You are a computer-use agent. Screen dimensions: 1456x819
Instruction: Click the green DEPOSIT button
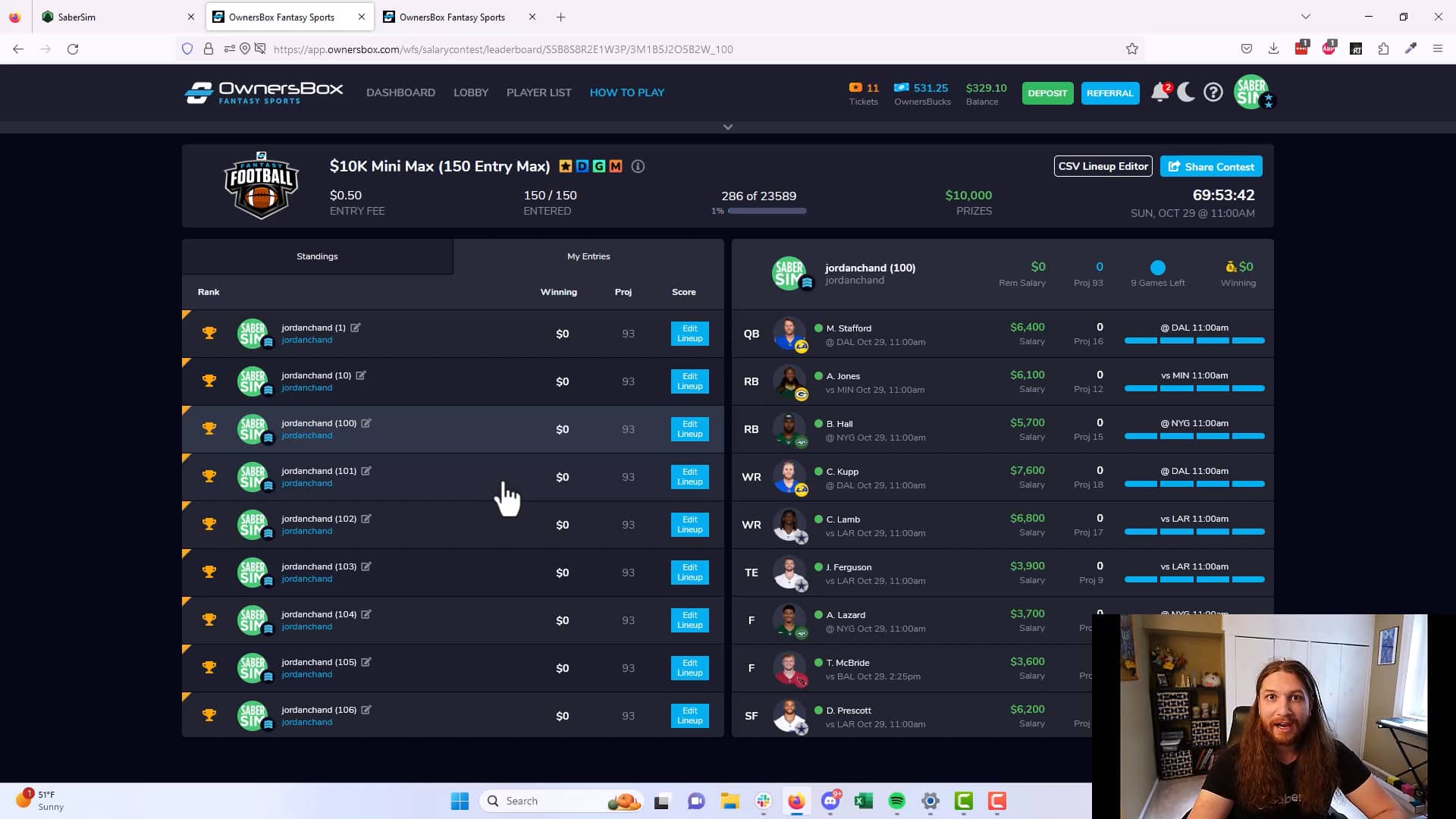tap(1047, 93)
